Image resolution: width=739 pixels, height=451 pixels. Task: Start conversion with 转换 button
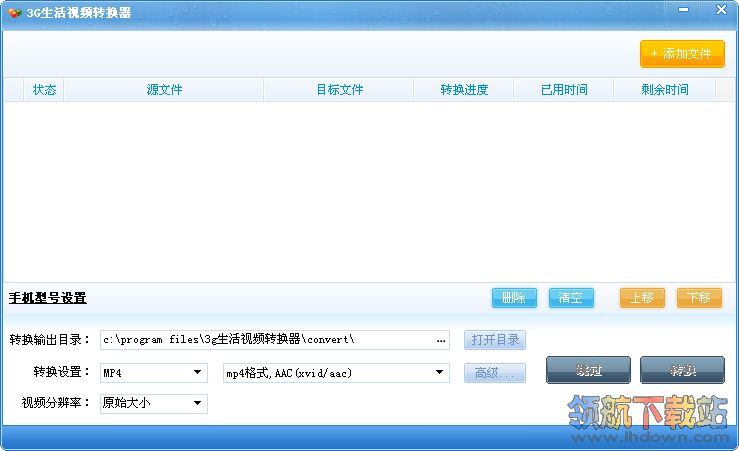[x=682, y=370]
